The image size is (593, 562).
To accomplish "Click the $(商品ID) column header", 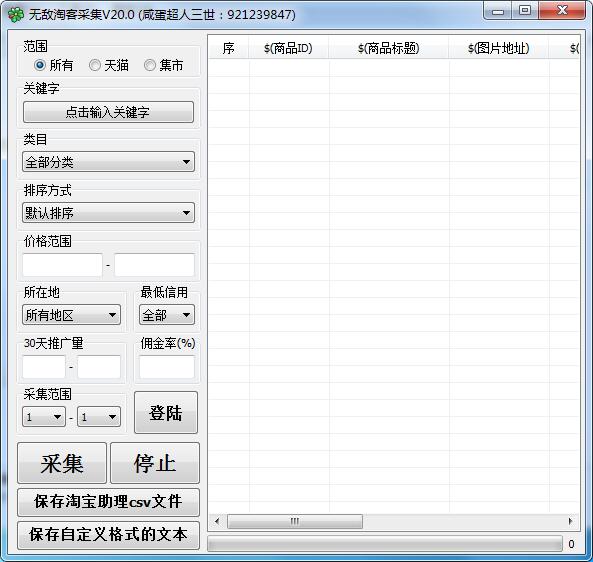I will (x=288, y=48).
